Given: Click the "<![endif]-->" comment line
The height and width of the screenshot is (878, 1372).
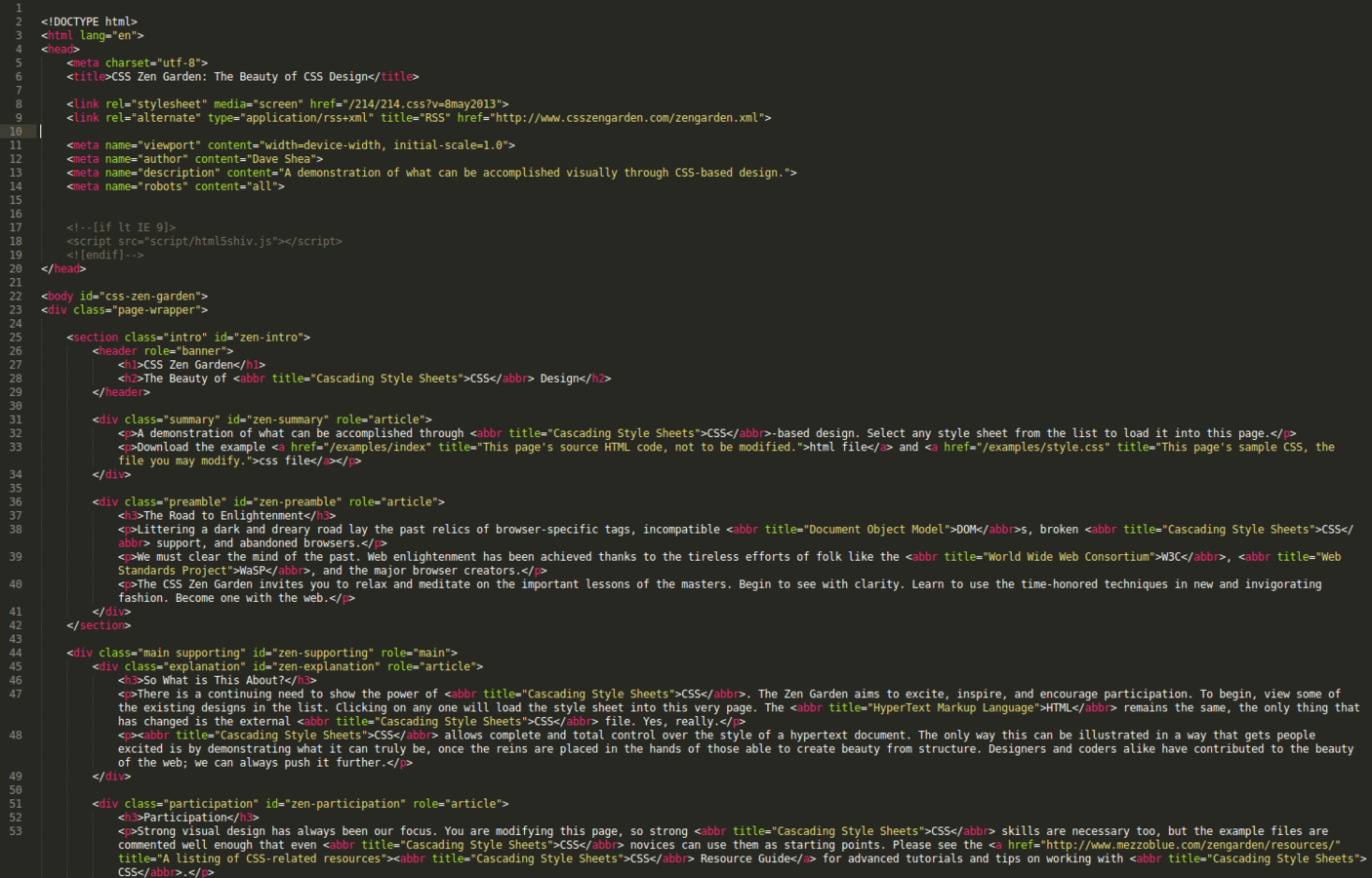Looking at the screenshot, I should (x=105, y=255).
